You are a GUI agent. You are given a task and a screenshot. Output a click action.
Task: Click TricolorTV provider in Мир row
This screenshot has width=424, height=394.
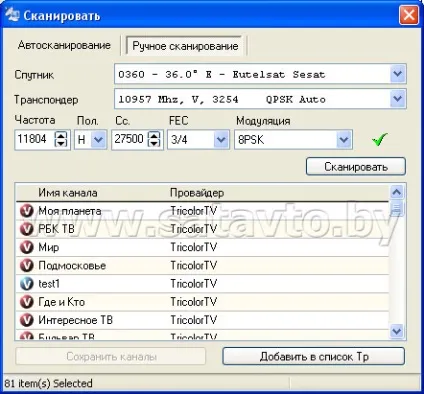(x=194, y=247)
